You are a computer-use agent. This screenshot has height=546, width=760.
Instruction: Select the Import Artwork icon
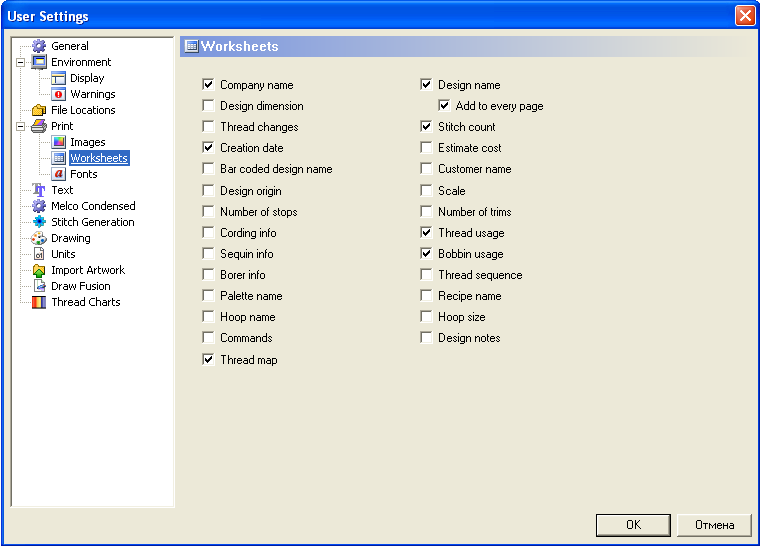point(39,270)
